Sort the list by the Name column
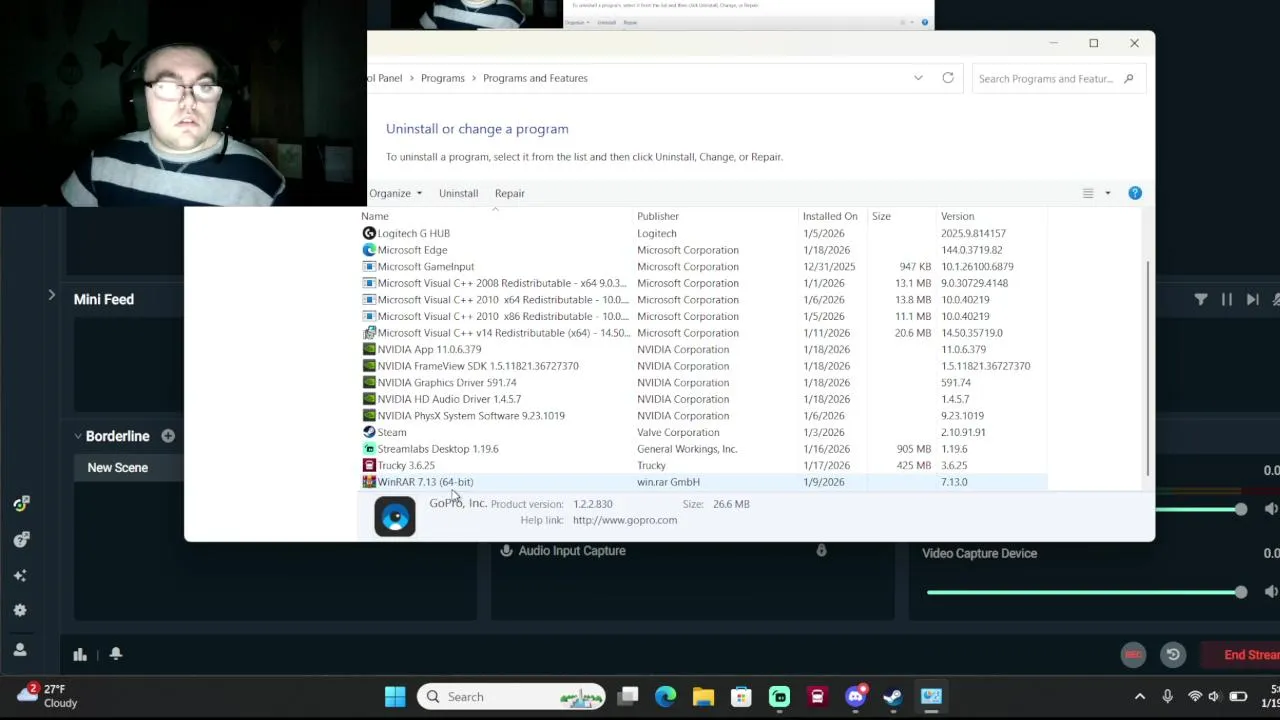The width and height of the screenshot is (1280, 720). tap(375, 216)
